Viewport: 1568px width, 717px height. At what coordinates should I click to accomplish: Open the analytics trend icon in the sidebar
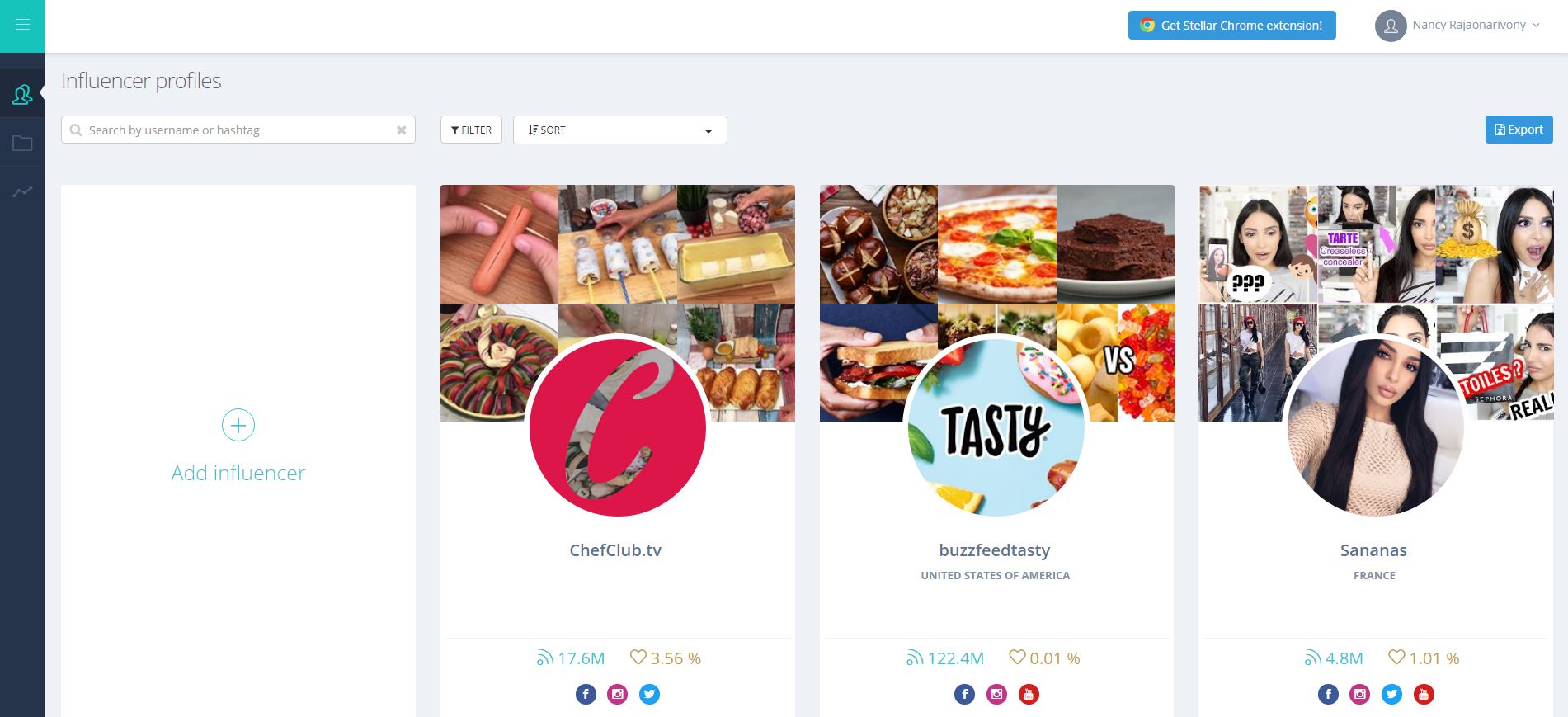coord(22,191)
